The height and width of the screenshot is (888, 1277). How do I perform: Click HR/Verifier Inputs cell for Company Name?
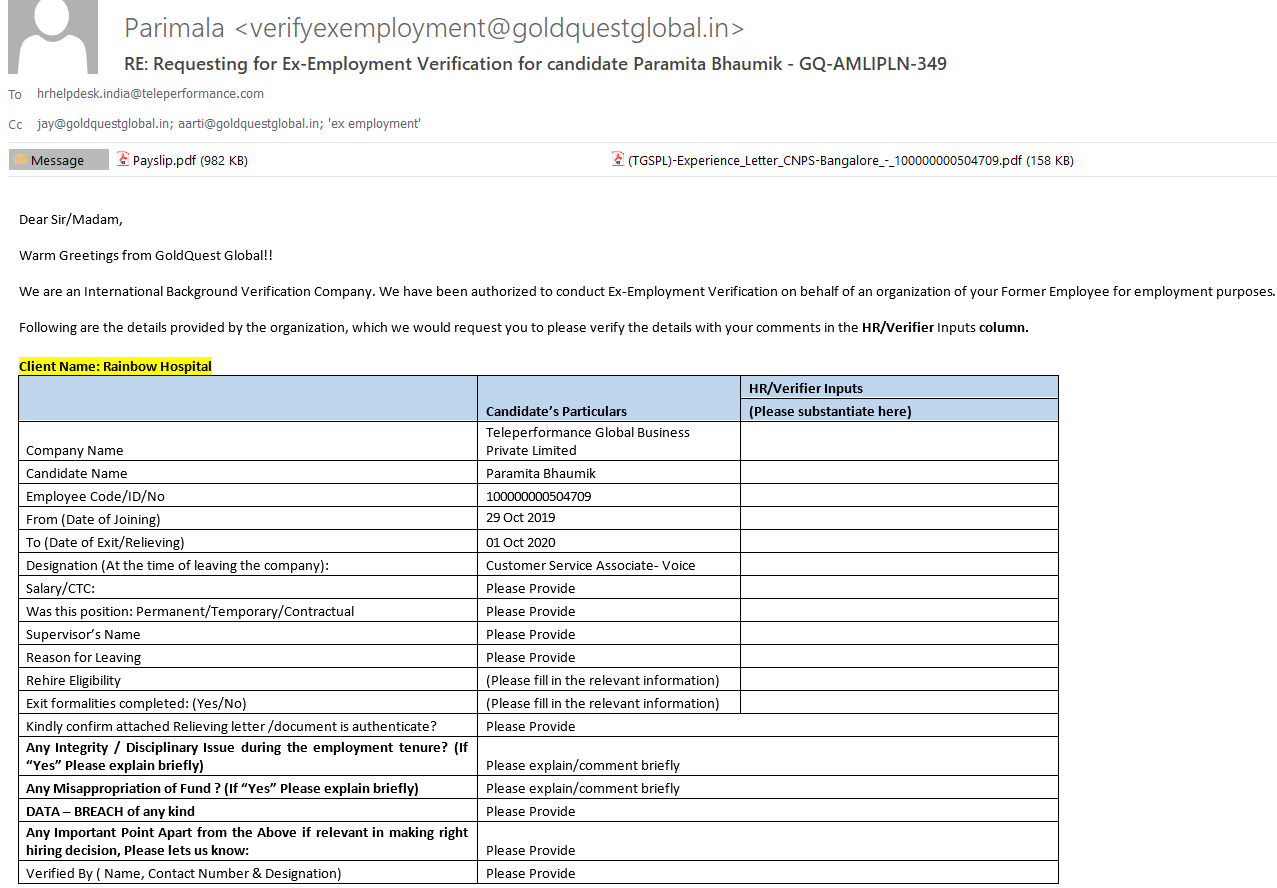[898, 441]
